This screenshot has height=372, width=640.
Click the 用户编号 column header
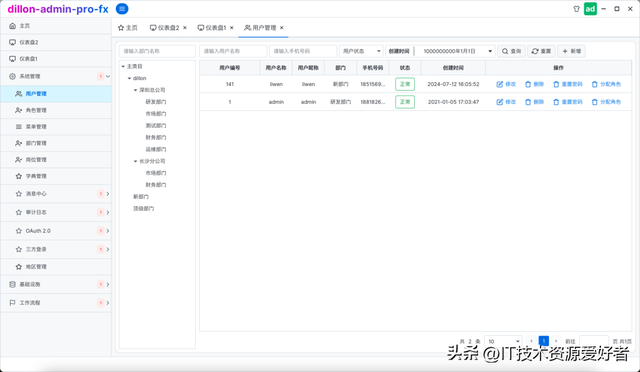pos(230,68)
